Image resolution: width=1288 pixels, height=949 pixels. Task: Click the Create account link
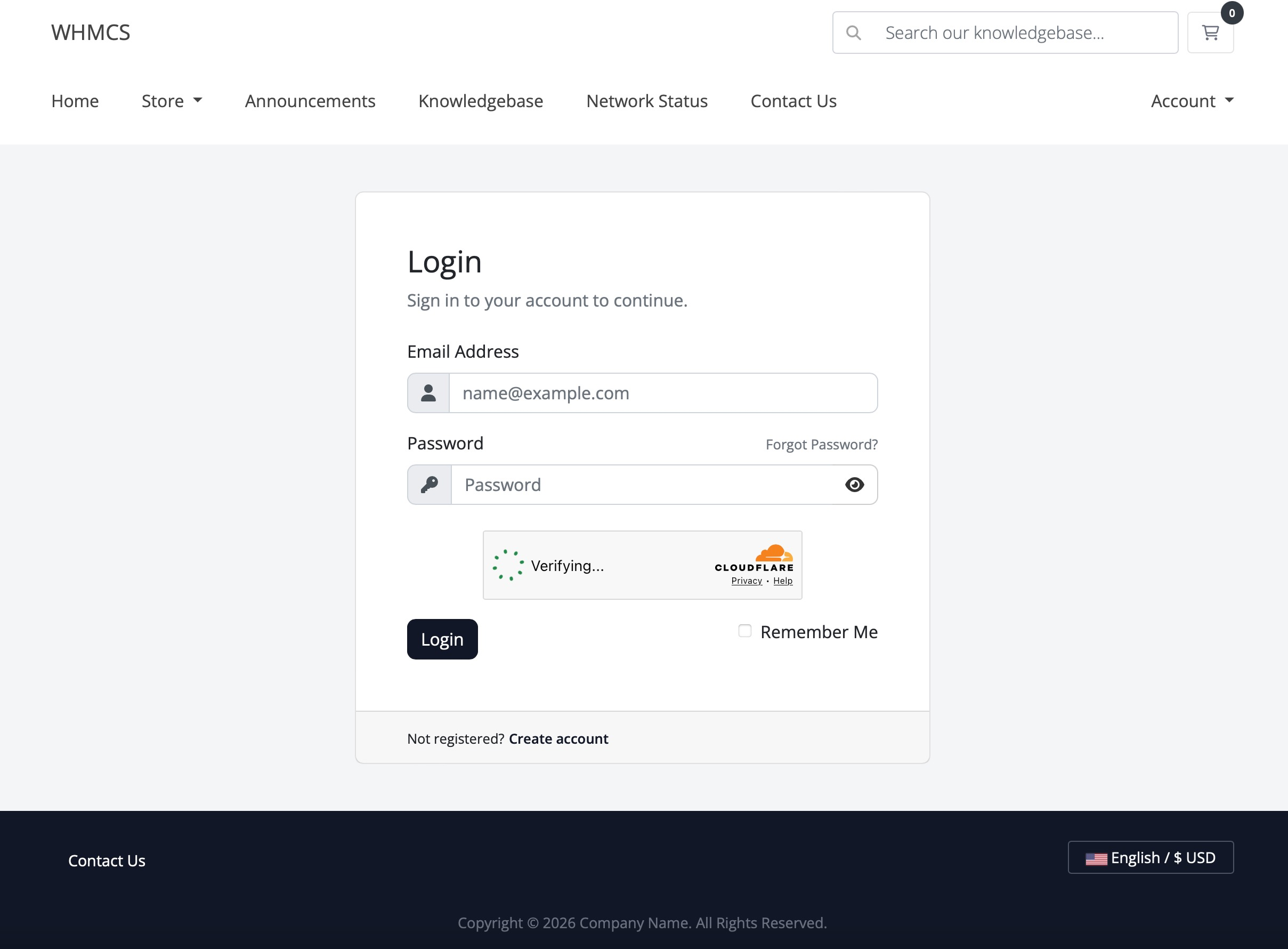tap(558, 738)
